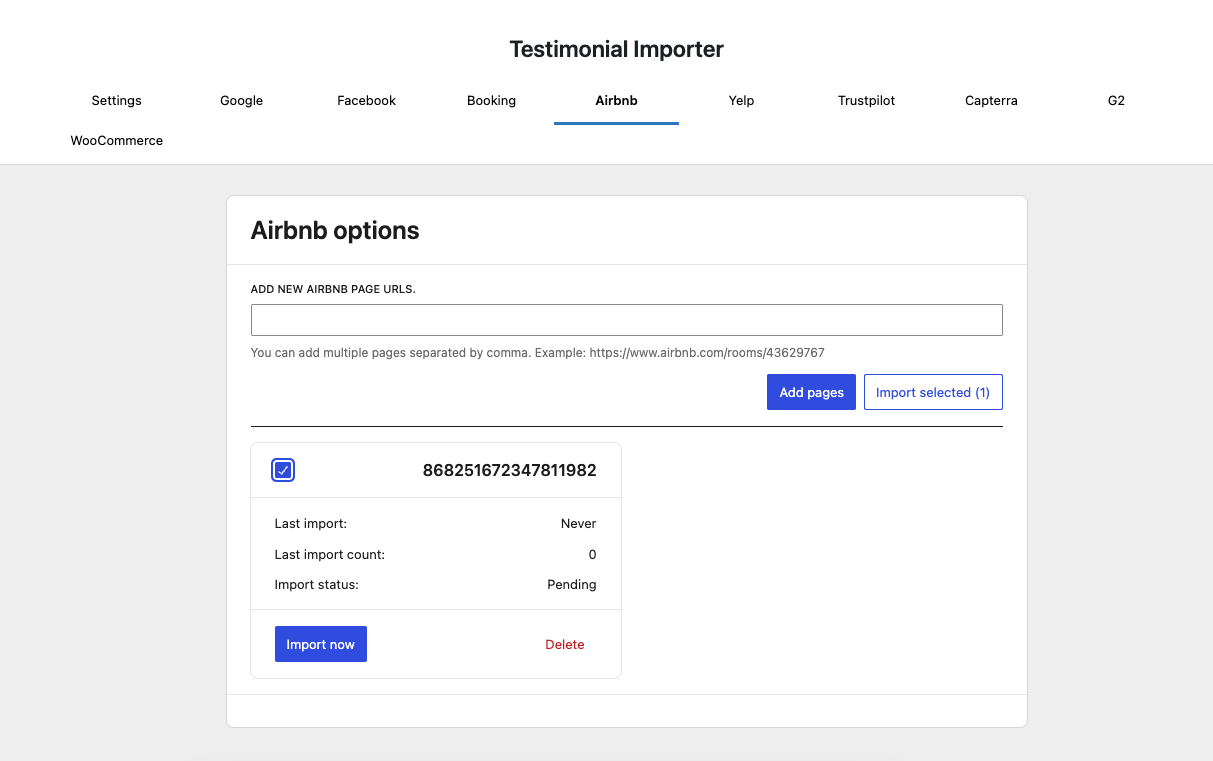Select the Booking tab
The width and height of the screenshot is (1213, 761).
pyautogui.click(x=491, y=101)
